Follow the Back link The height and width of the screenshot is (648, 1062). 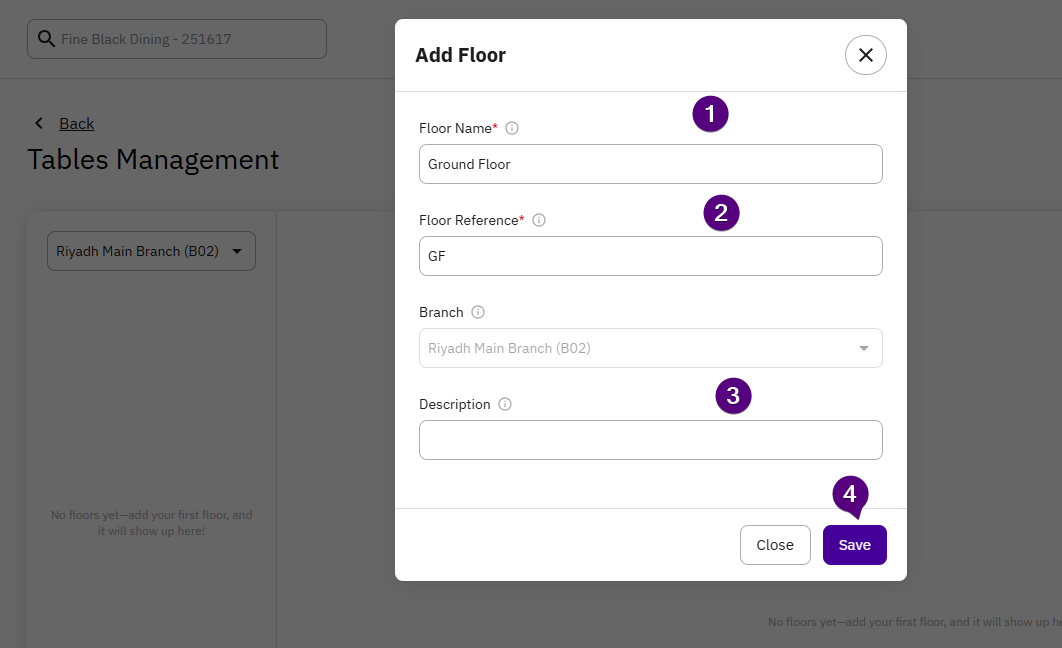tap(76, 123)
